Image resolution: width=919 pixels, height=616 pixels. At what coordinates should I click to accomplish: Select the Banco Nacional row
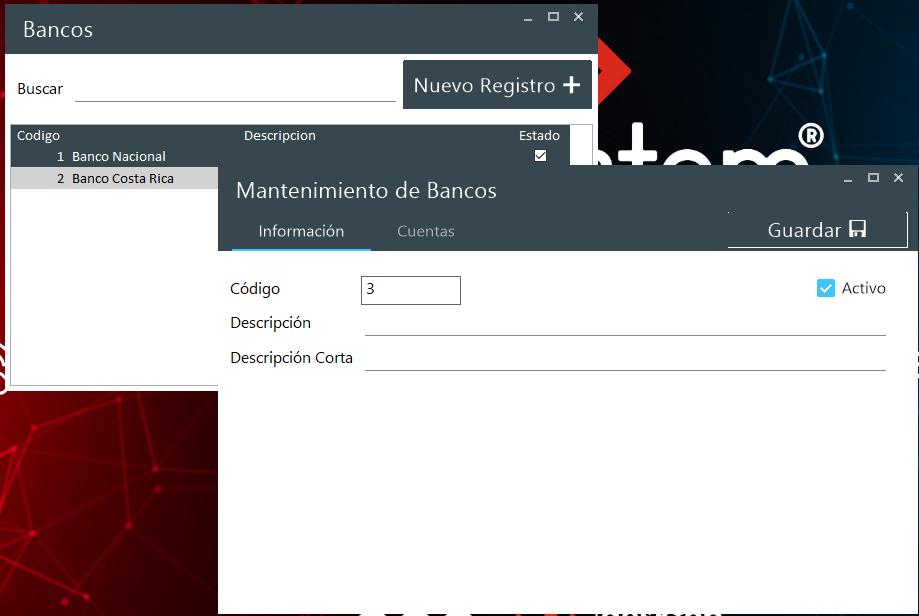coord(118,156)
